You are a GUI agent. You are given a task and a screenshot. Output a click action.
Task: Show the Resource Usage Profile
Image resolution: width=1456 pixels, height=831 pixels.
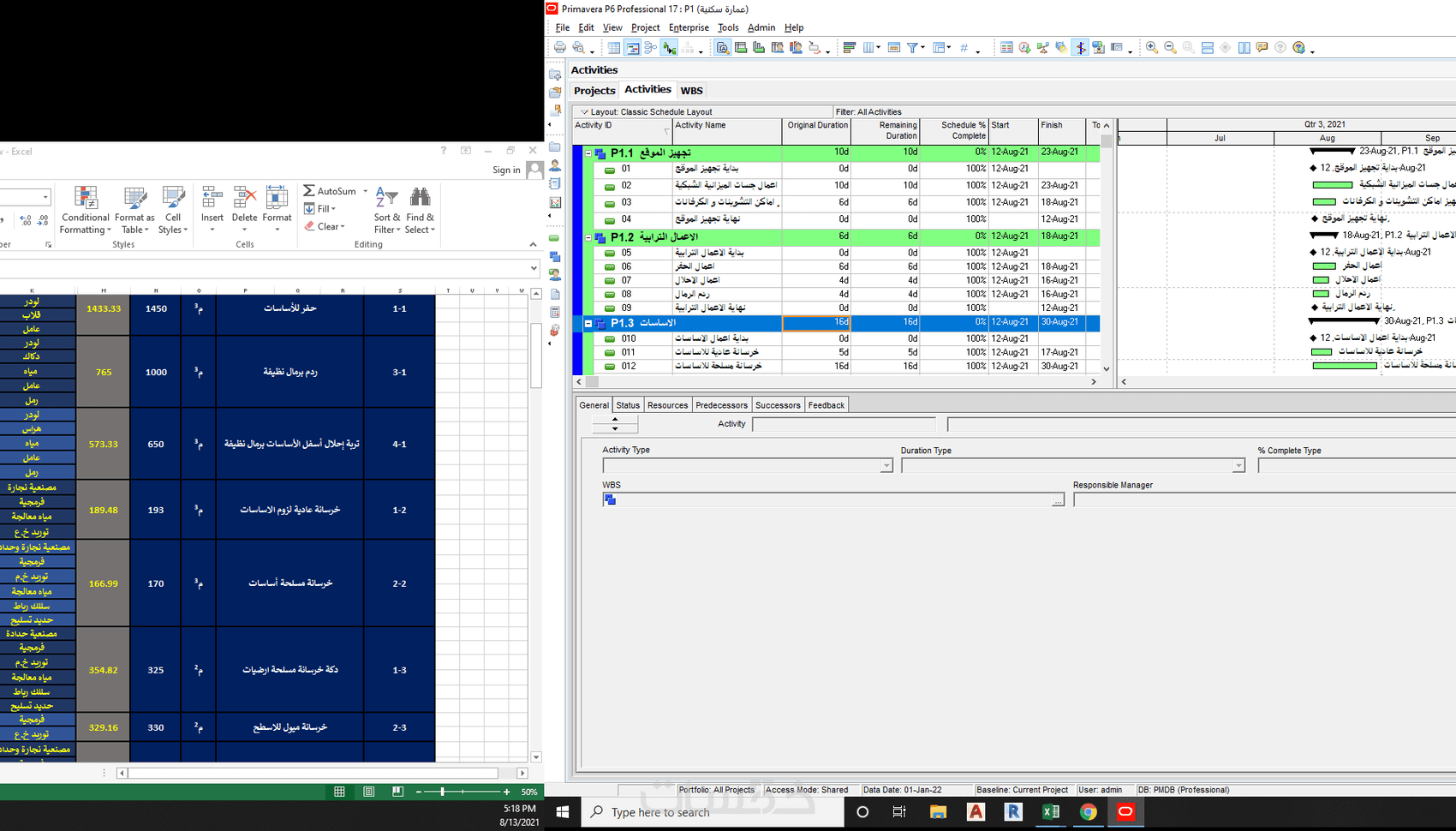pos(796,48)
